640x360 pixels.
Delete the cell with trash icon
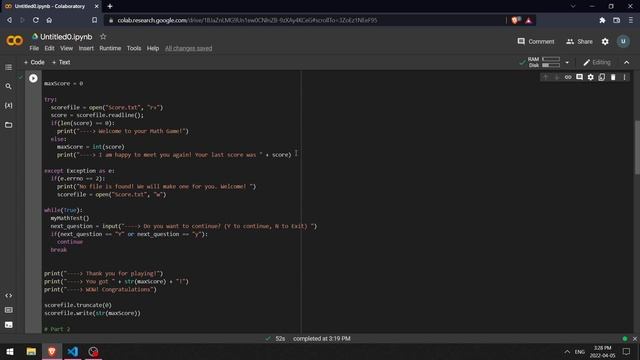point(613,77)
